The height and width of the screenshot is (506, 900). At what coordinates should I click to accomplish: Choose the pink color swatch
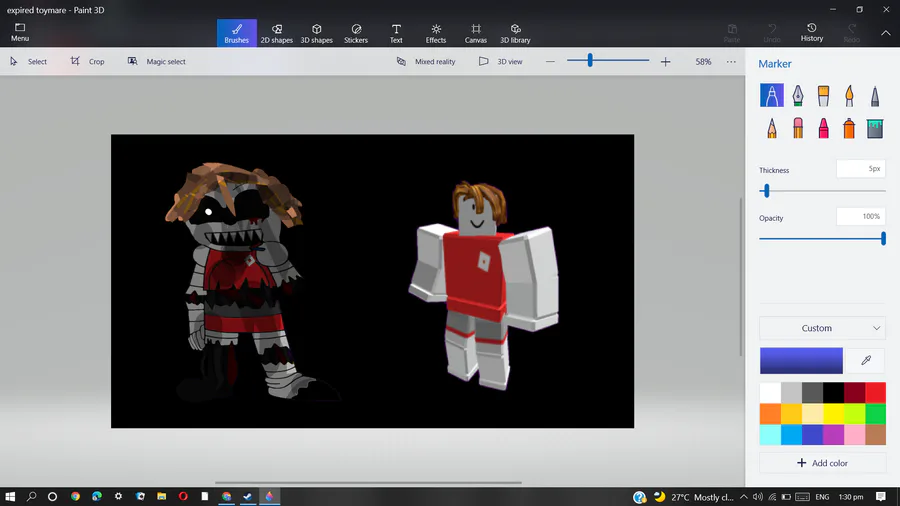tap(854, 435)
